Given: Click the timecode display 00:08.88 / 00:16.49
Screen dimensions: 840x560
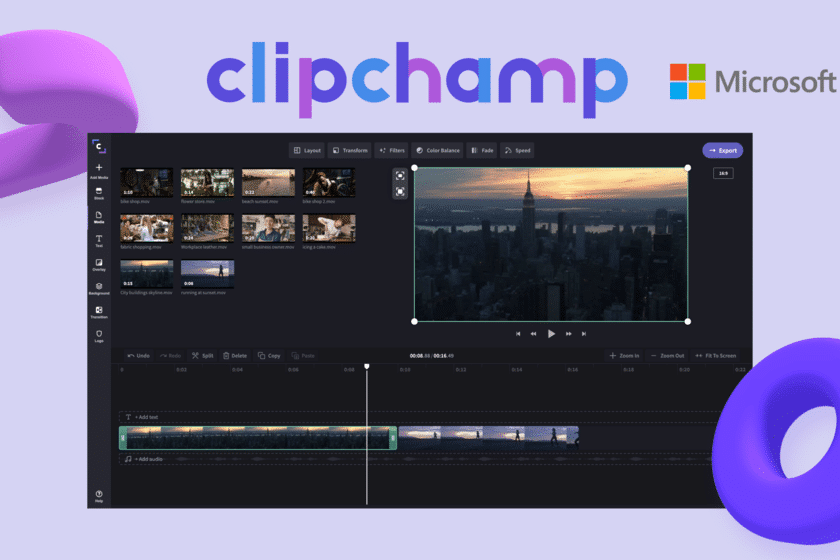Looking at the screenshot, I should pyautogui.click(x=432, y=356).
